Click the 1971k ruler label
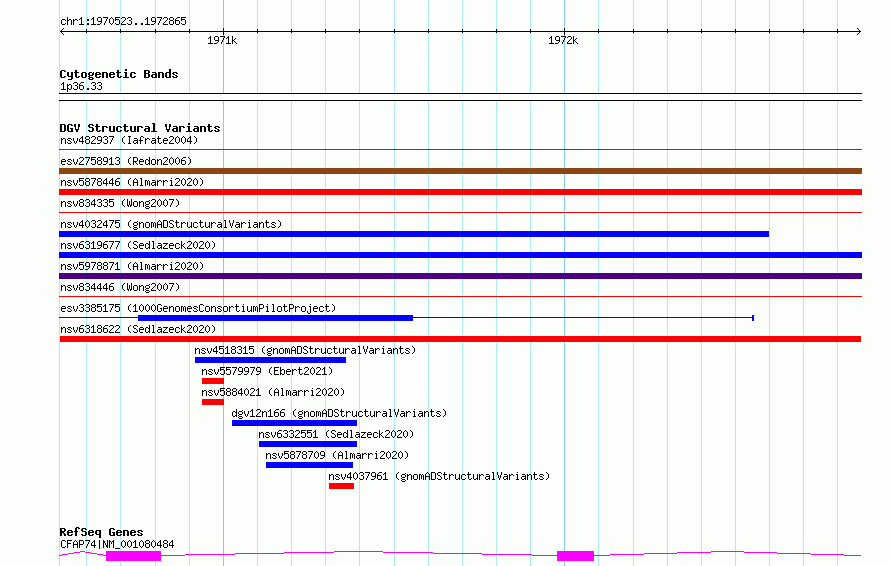 222,40
